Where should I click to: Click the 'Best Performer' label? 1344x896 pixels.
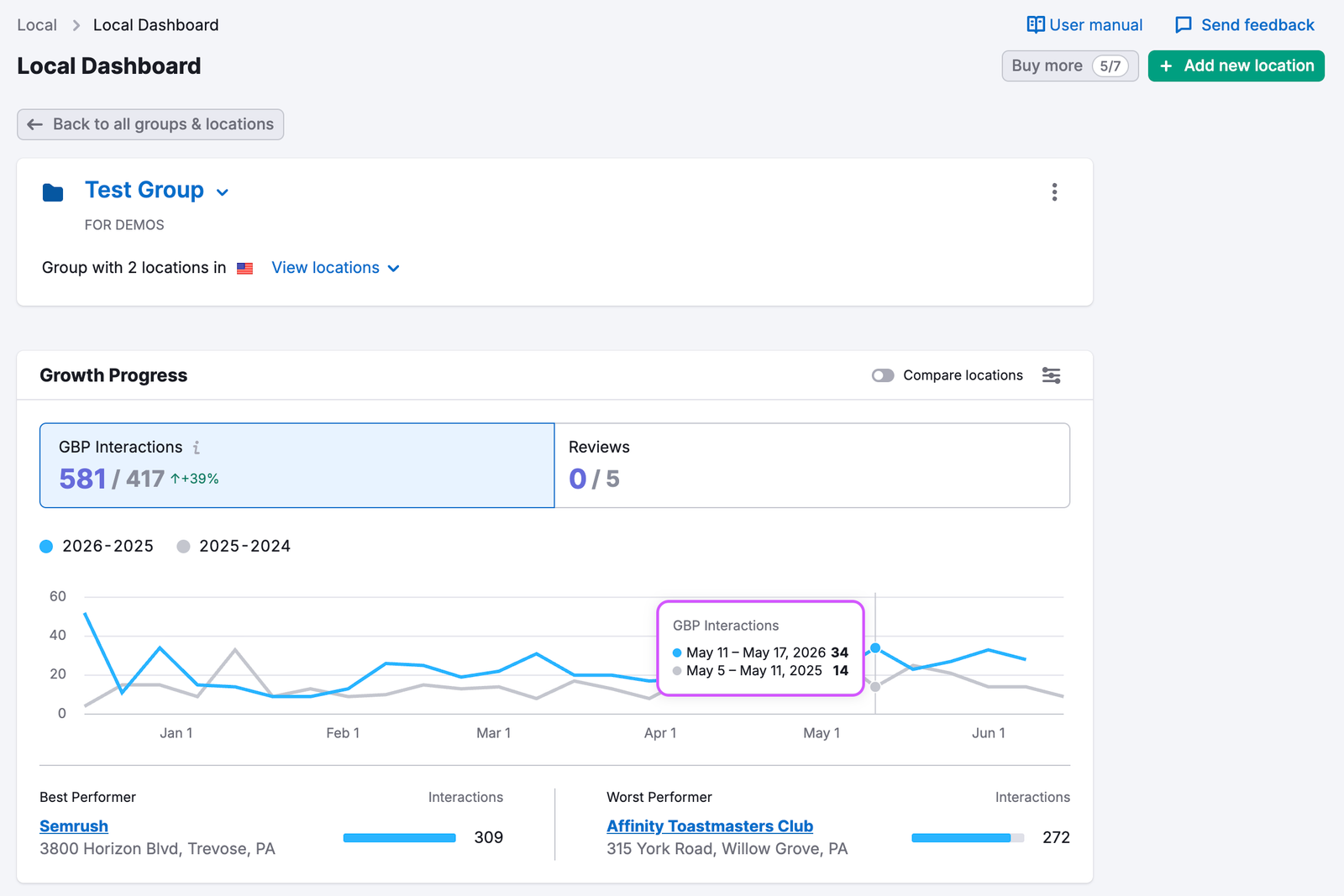[x=87, y=797]
